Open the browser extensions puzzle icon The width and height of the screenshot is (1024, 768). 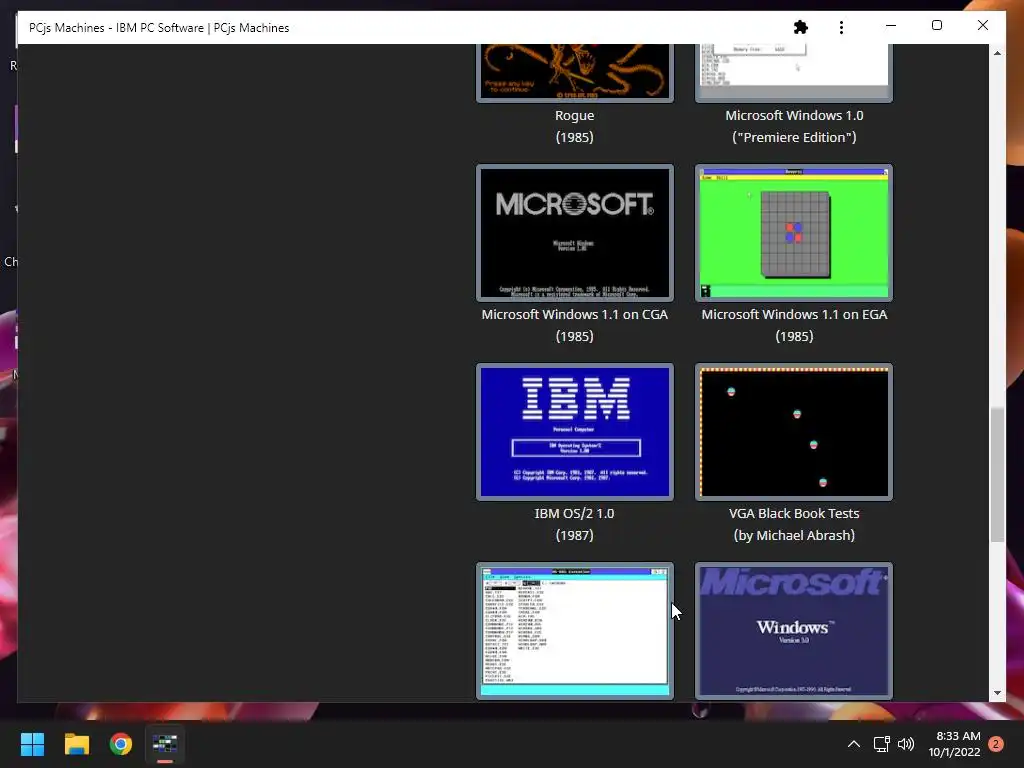pyautogui.click(x=801, y=27)
